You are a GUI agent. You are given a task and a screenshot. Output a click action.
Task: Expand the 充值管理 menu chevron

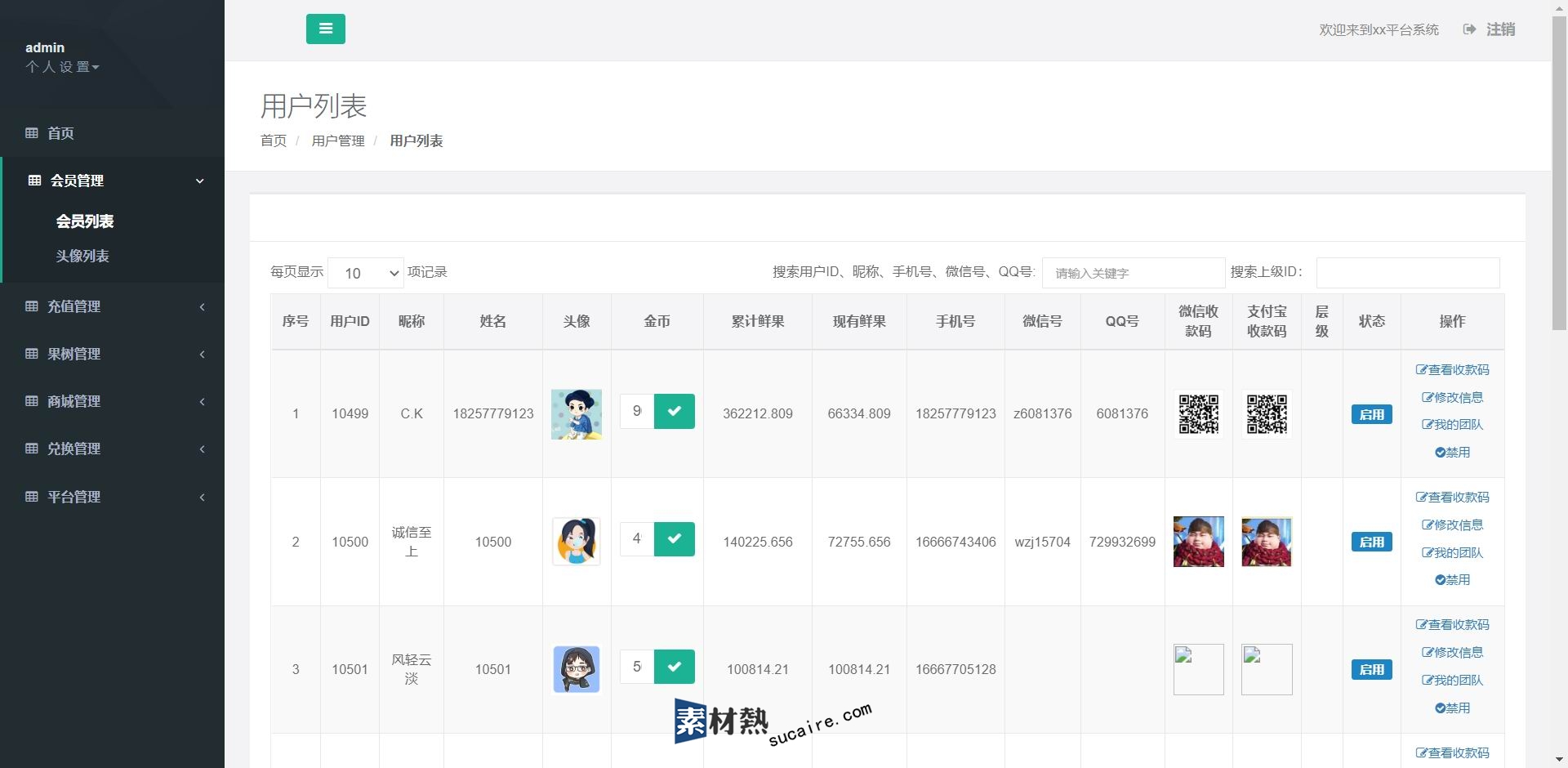pyautogui.click(x=202, y=307)
